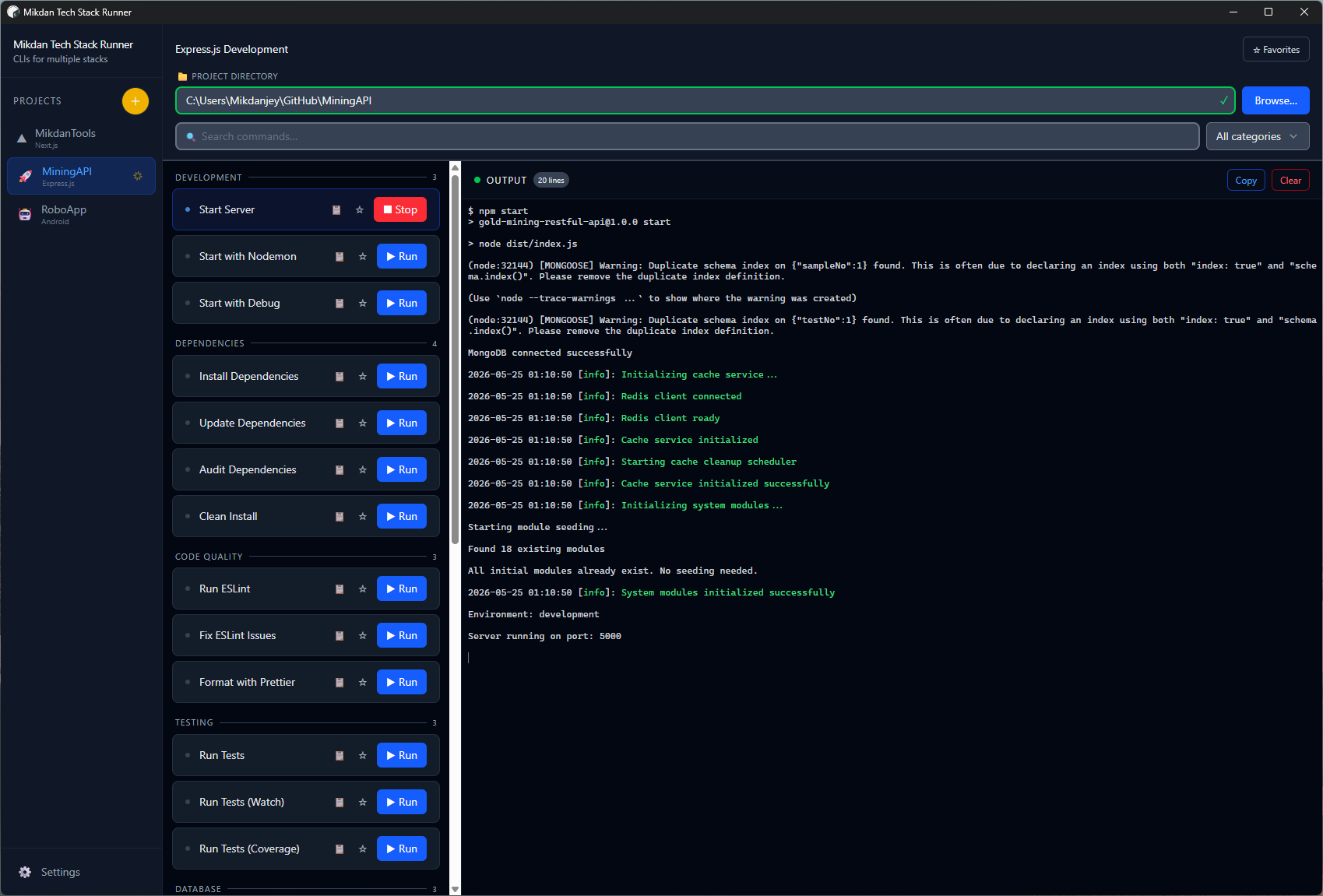Copy the Audit Dependencies command

tap(340, 470)
